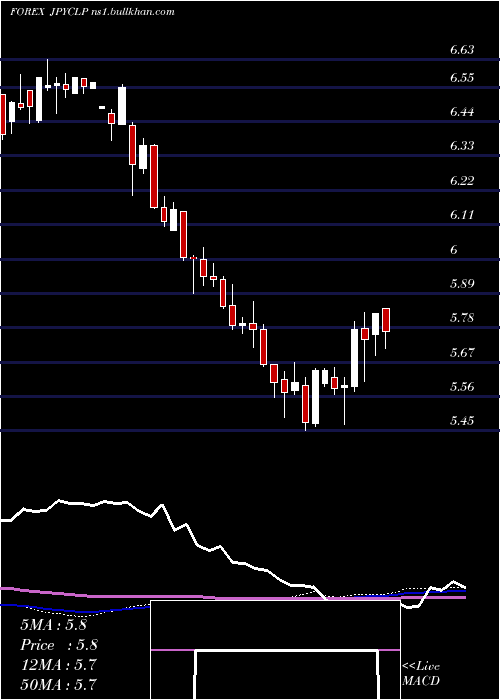This screenshot has height=700, width=500.
Task: Click the 5.89 price axis label
Action: click(x=462, y=283)
